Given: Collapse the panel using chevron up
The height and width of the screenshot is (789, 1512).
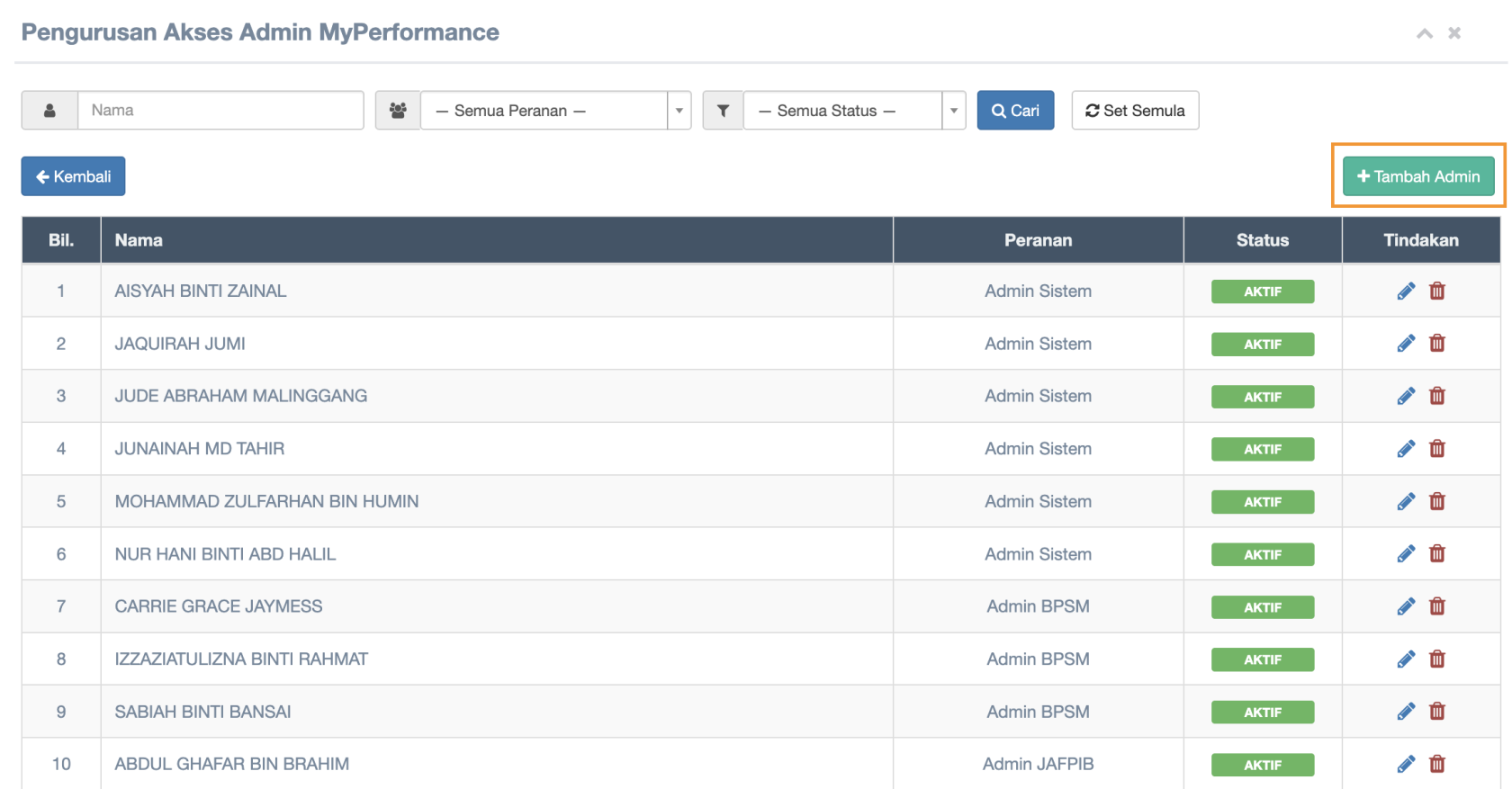Looking at the screenshot, I should click(1424, 33).
